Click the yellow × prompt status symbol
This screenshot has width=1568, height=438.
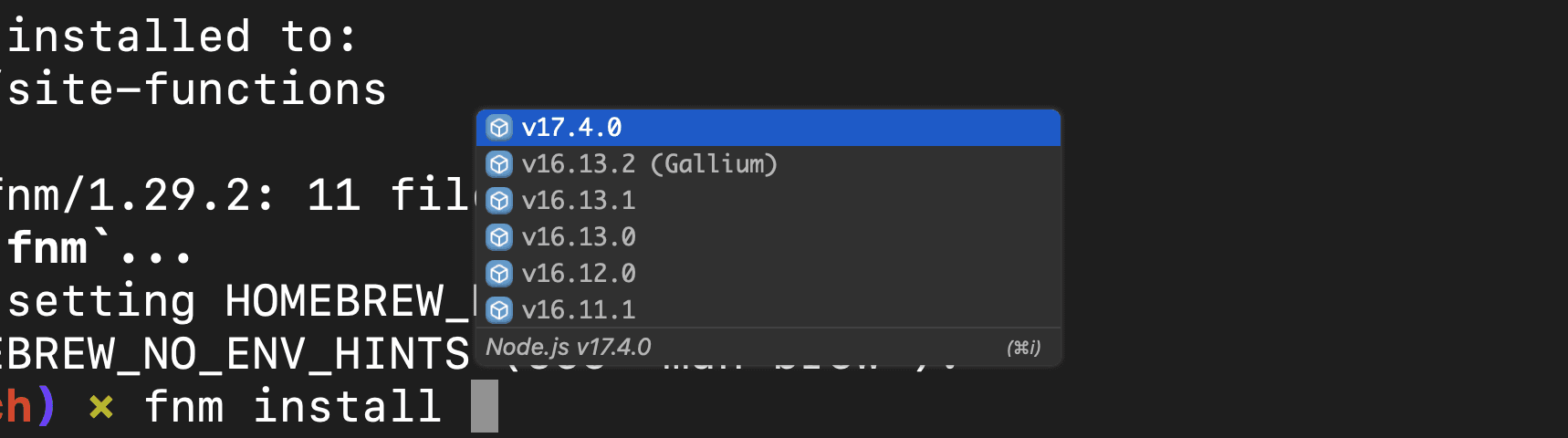(101, 407)
